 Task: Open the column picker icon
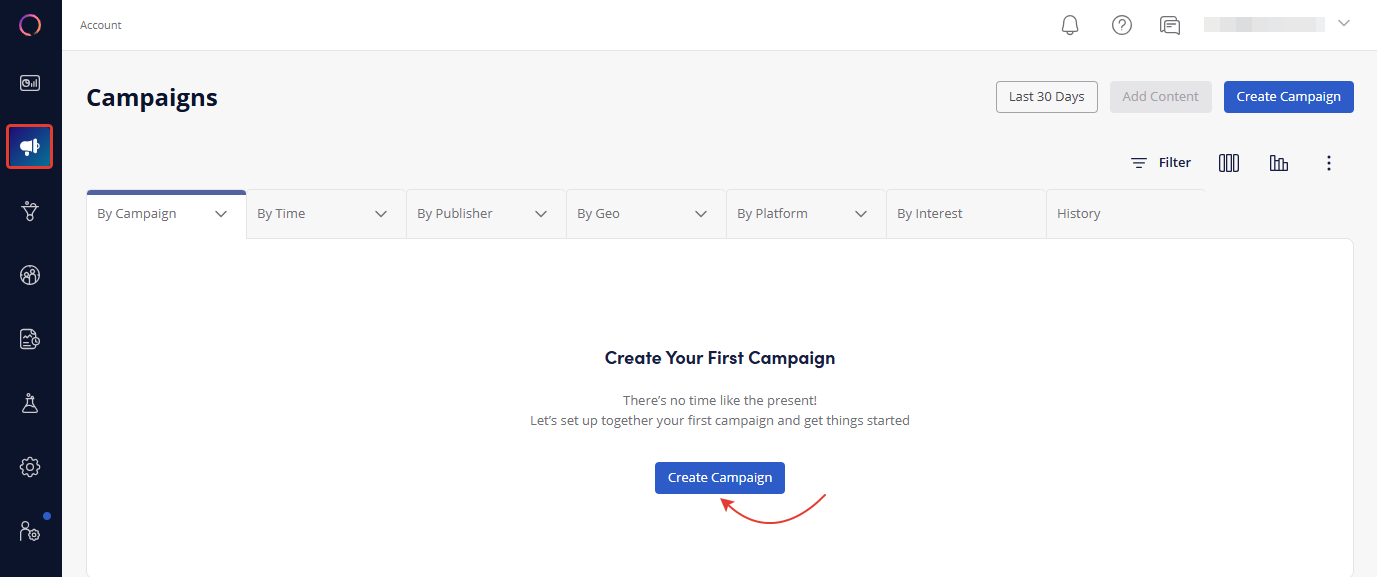coord(1229,163)
